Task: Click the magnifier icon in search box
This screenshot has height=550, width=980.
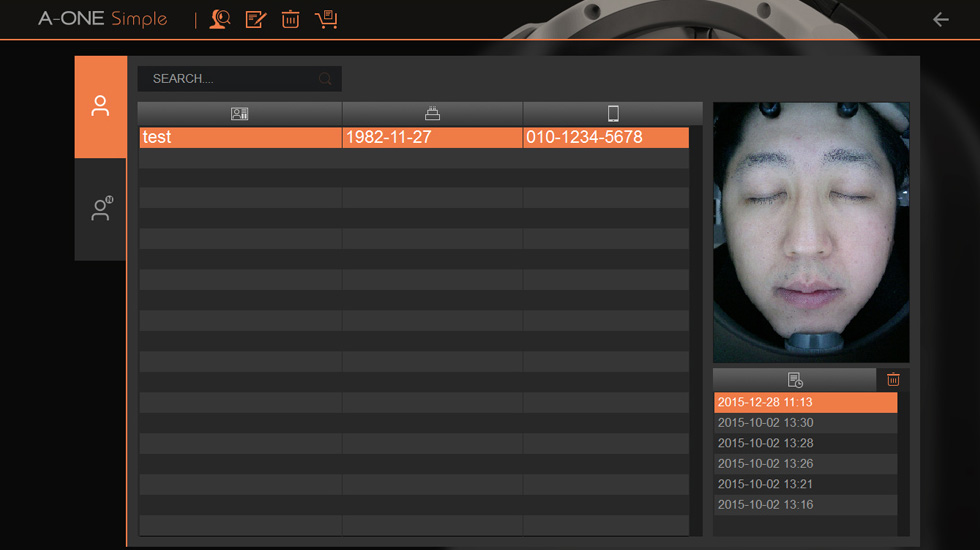Action: point(325,79)
